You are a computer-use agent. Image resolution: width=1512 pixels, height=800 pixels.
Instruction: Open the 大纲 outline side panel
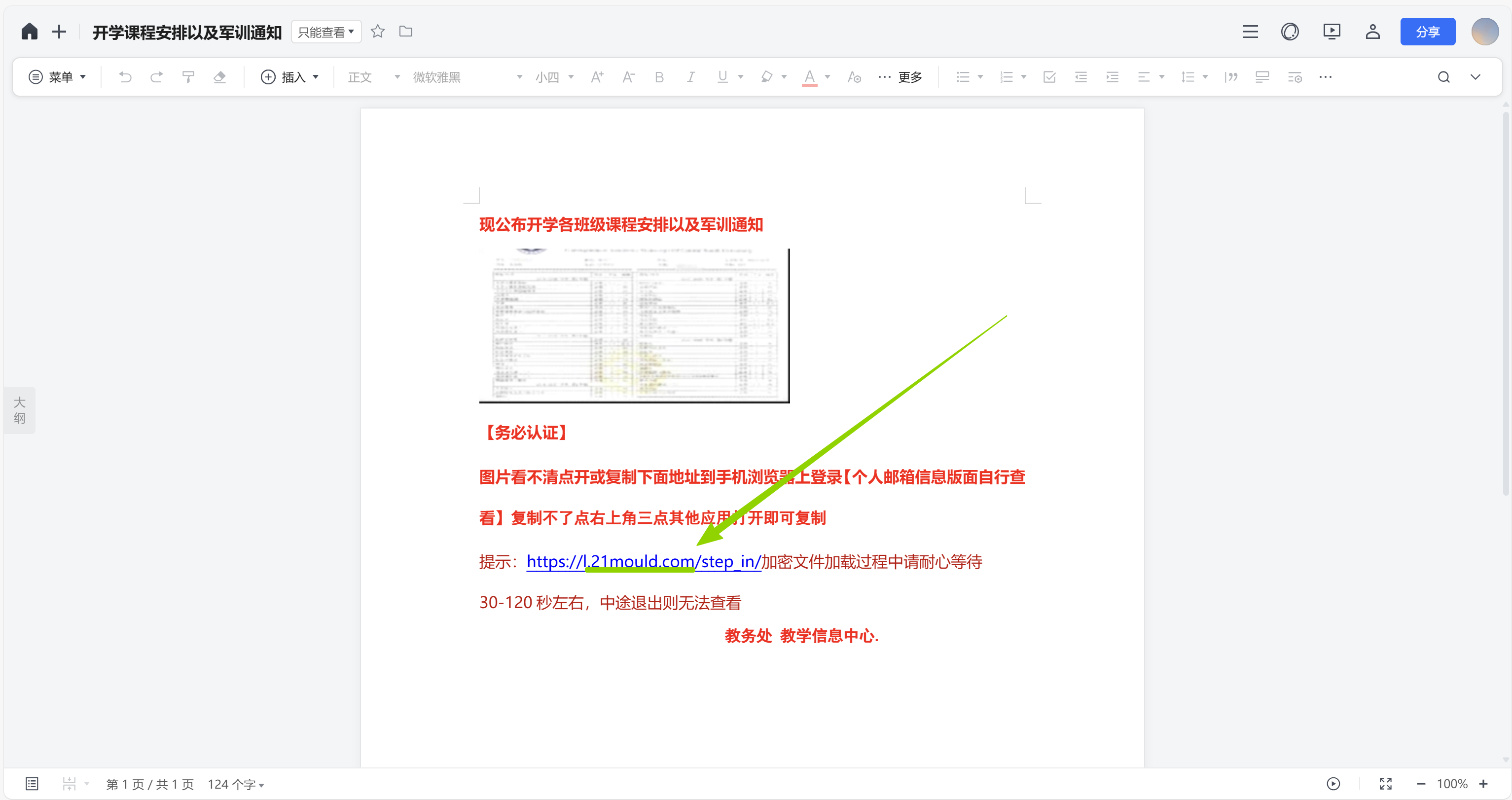19,410
